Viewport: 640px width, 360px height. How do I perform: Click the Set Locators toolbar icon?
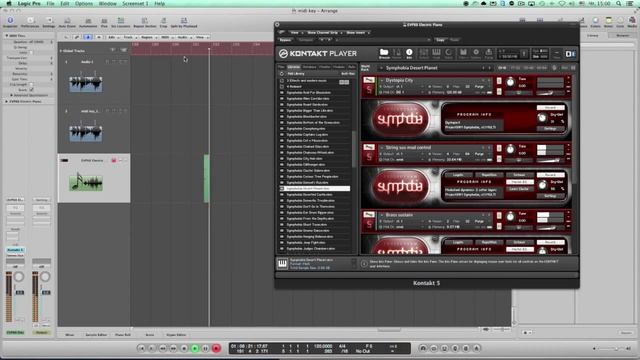[121, 21]
